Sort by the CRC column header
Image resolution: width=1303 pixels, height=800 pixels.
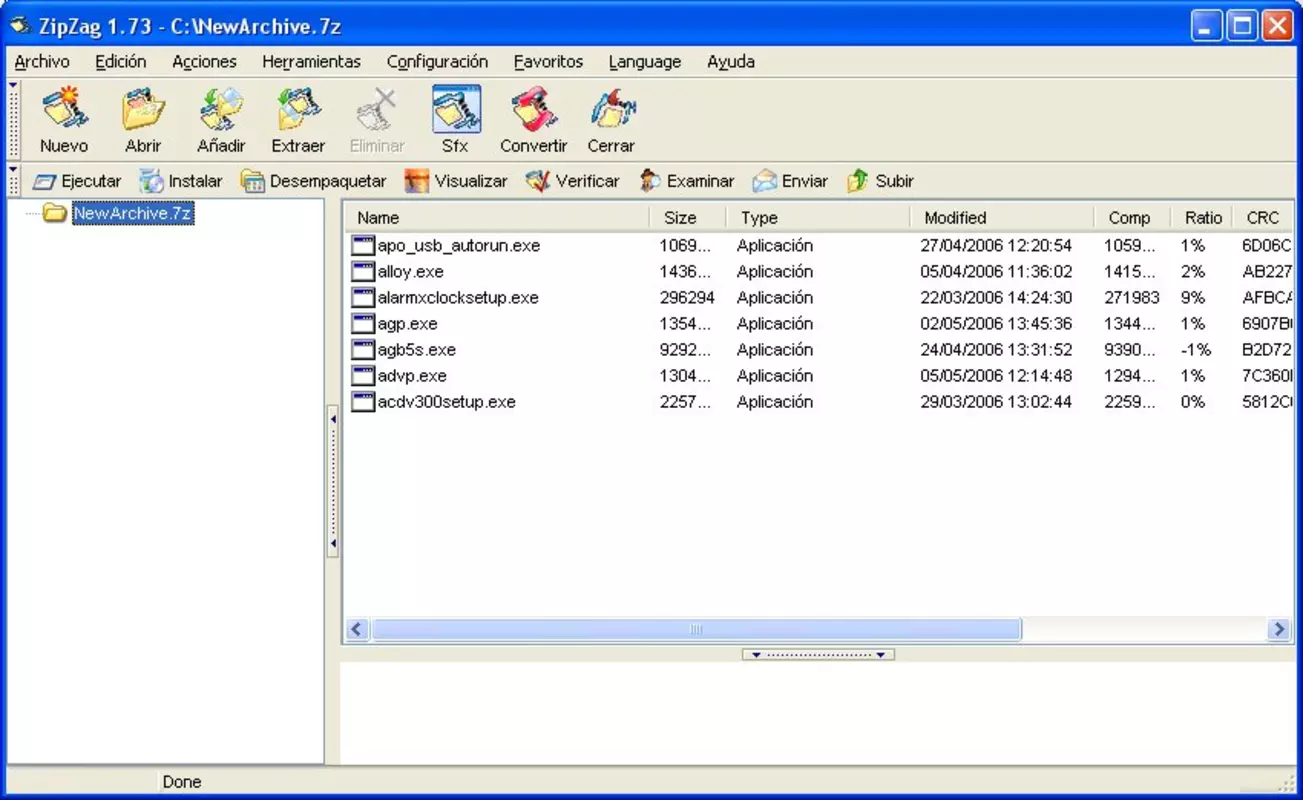[x=1264, y=217]
